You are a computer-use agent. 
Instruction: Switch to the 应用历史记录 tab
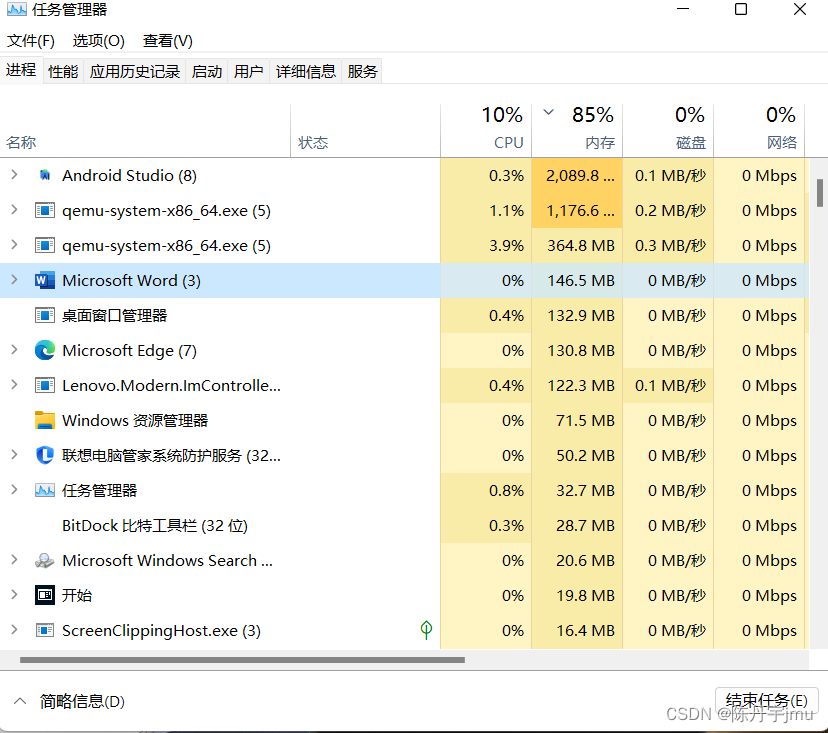pos(135,71)
